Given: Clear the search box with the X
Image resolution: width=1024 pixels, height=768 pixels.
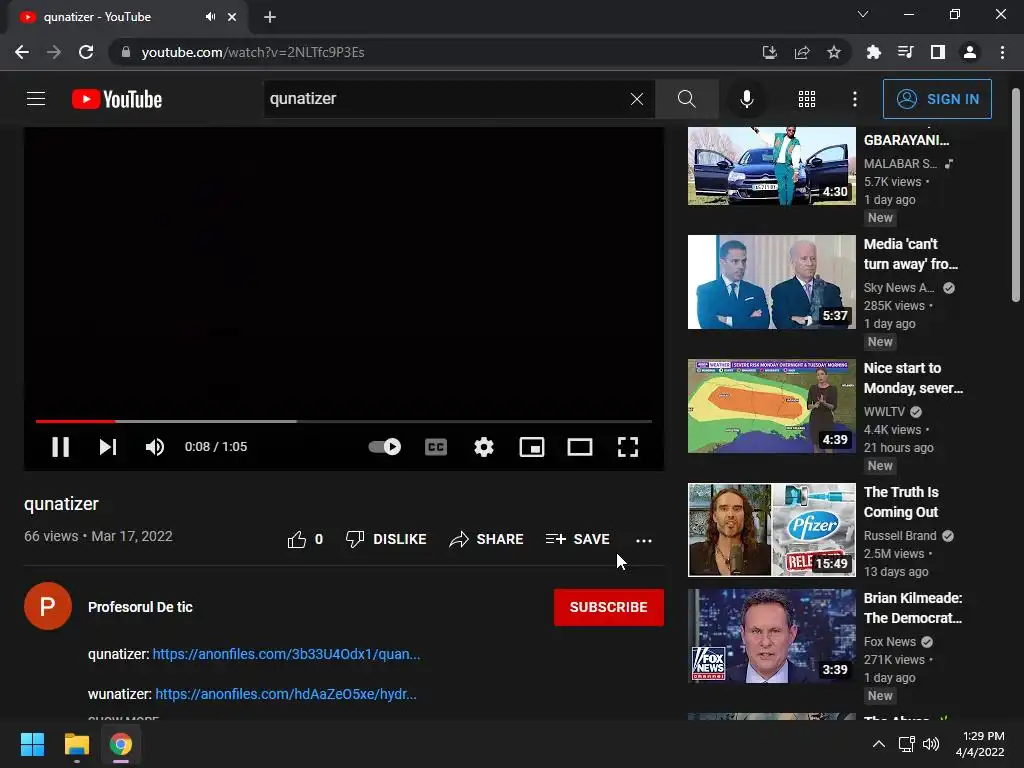Looking at the screenshot, I should point(637,99).
